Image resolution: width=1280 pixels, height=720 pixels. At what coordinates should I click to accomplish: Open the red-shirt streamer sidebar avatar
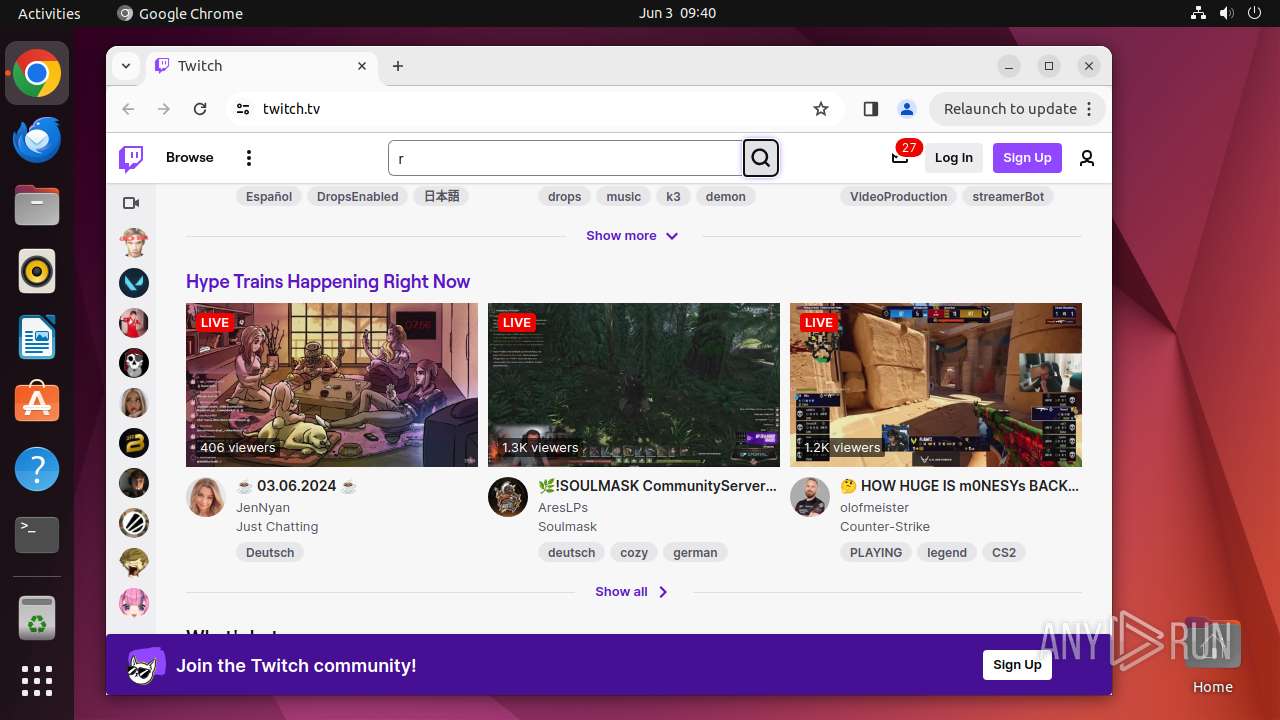point(134,323)
